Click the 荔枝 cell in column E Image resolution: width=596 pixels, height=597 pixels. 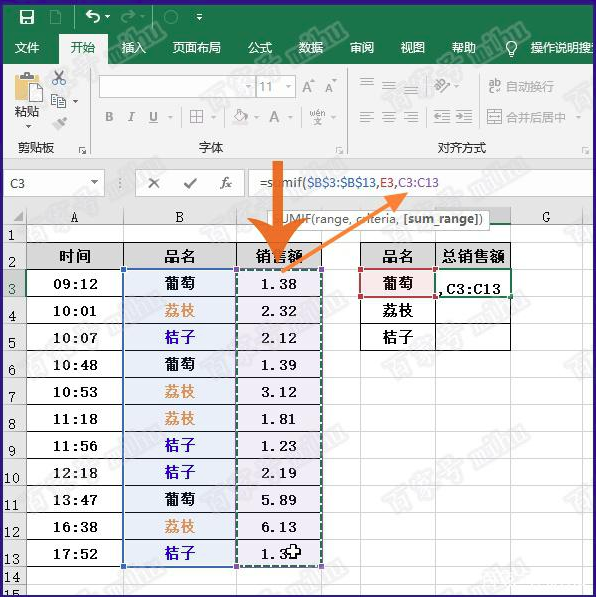point(398,310)
